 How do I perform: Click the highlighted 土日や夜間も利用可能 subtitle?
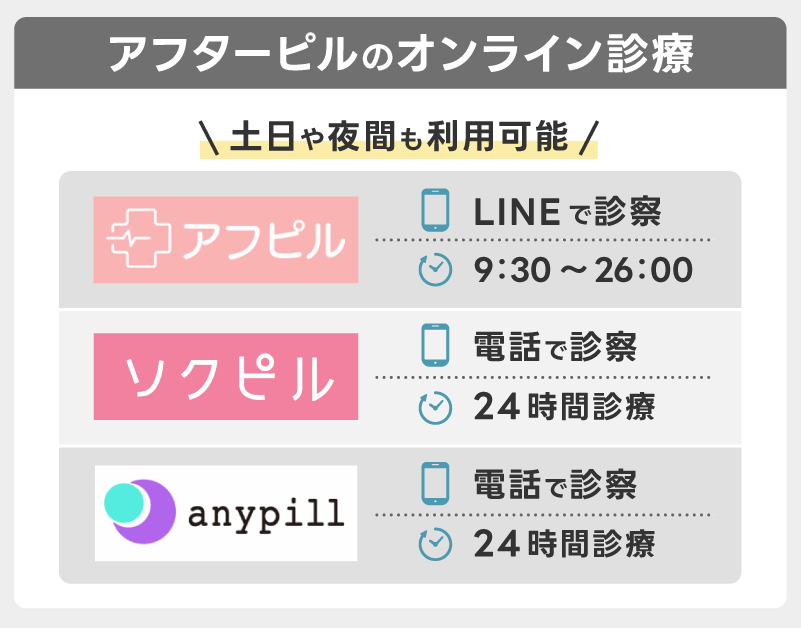[x=399, y=137]
